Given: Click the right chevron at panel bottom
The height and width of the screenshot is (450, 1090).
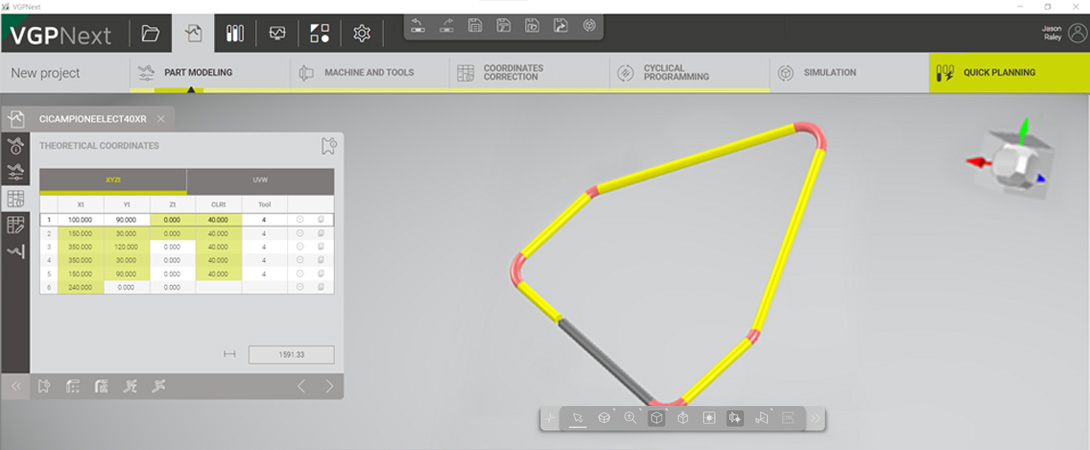Looking at the screenshot, I should coord(329,386).
